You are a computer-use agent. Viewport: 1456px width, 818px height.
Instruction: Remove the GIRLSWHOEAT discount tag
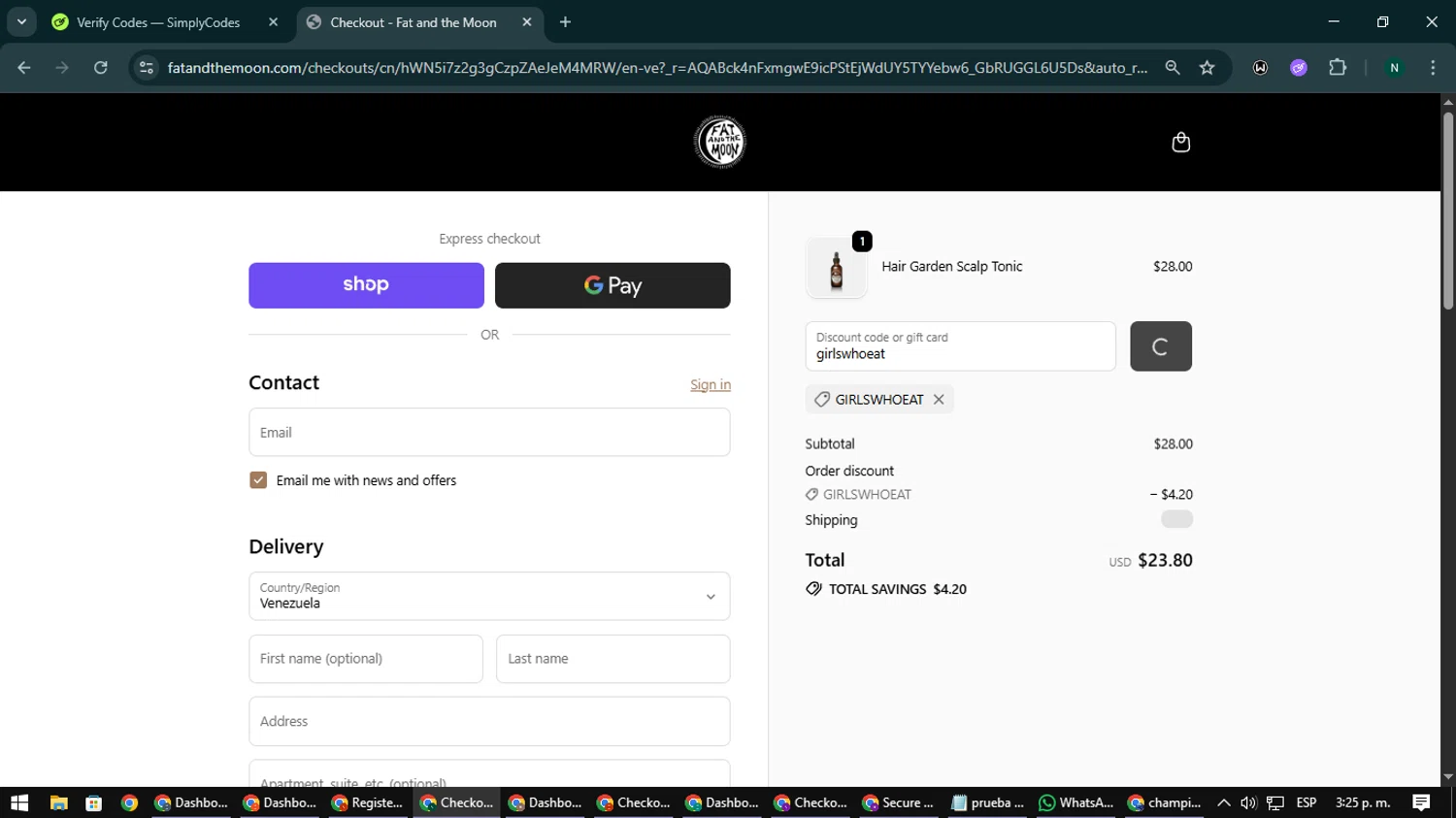pos(939,399)
